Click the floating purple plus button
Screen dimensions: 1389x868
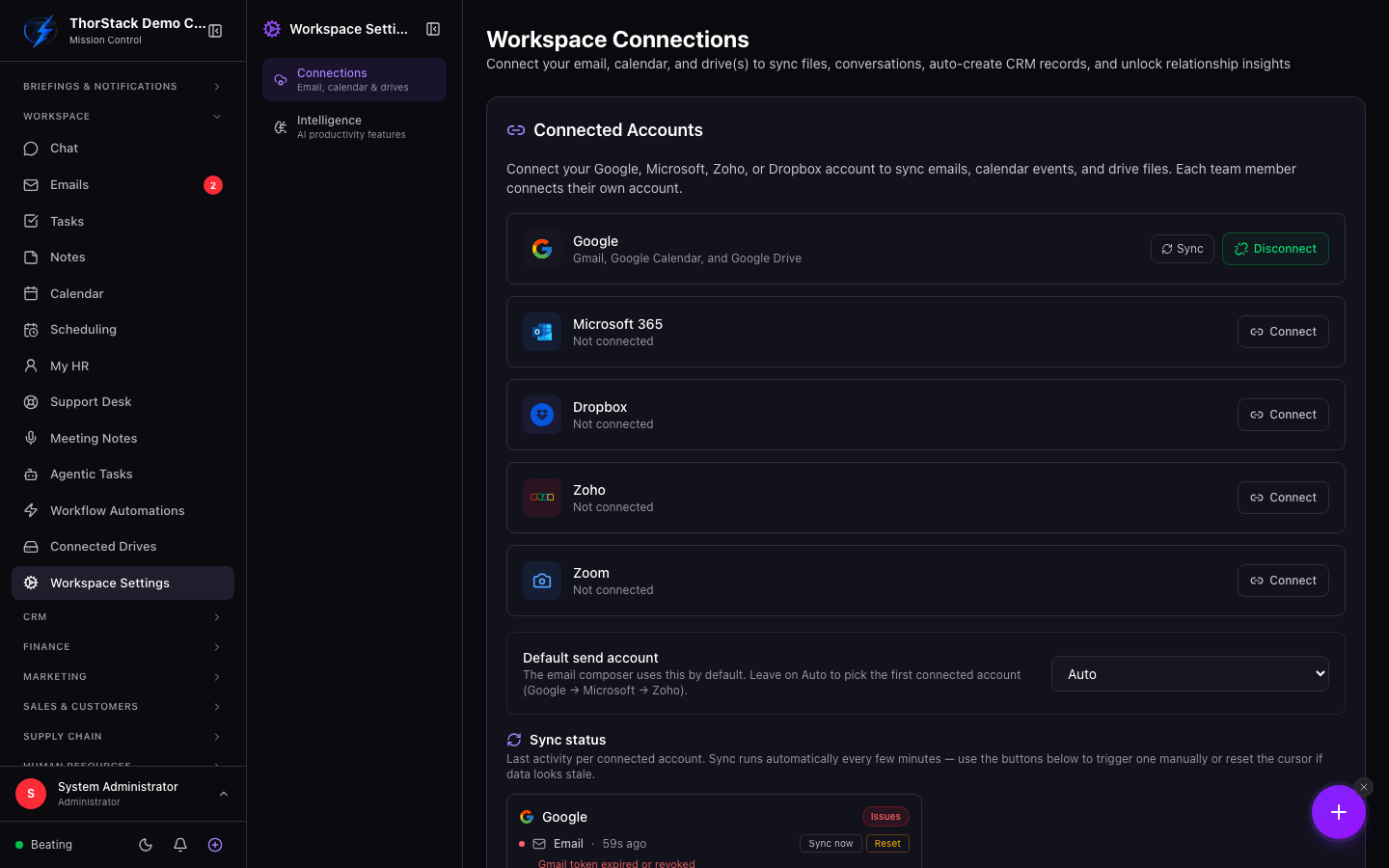pyautogui.click(x=1339, y=812)
